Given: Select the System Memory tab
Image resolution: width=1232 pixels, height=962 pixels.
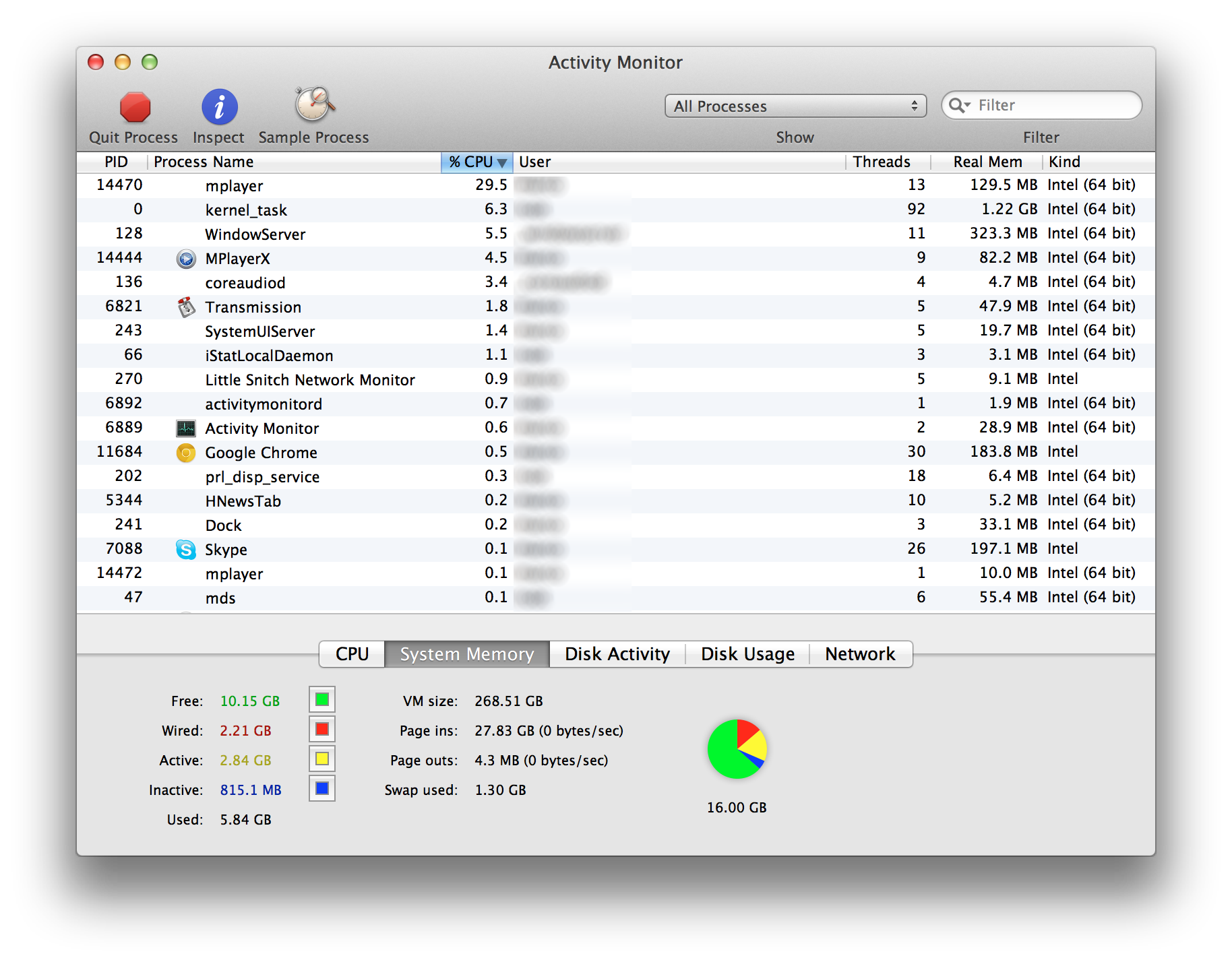Looking at the screenshot, I should (x=467, y=654).
